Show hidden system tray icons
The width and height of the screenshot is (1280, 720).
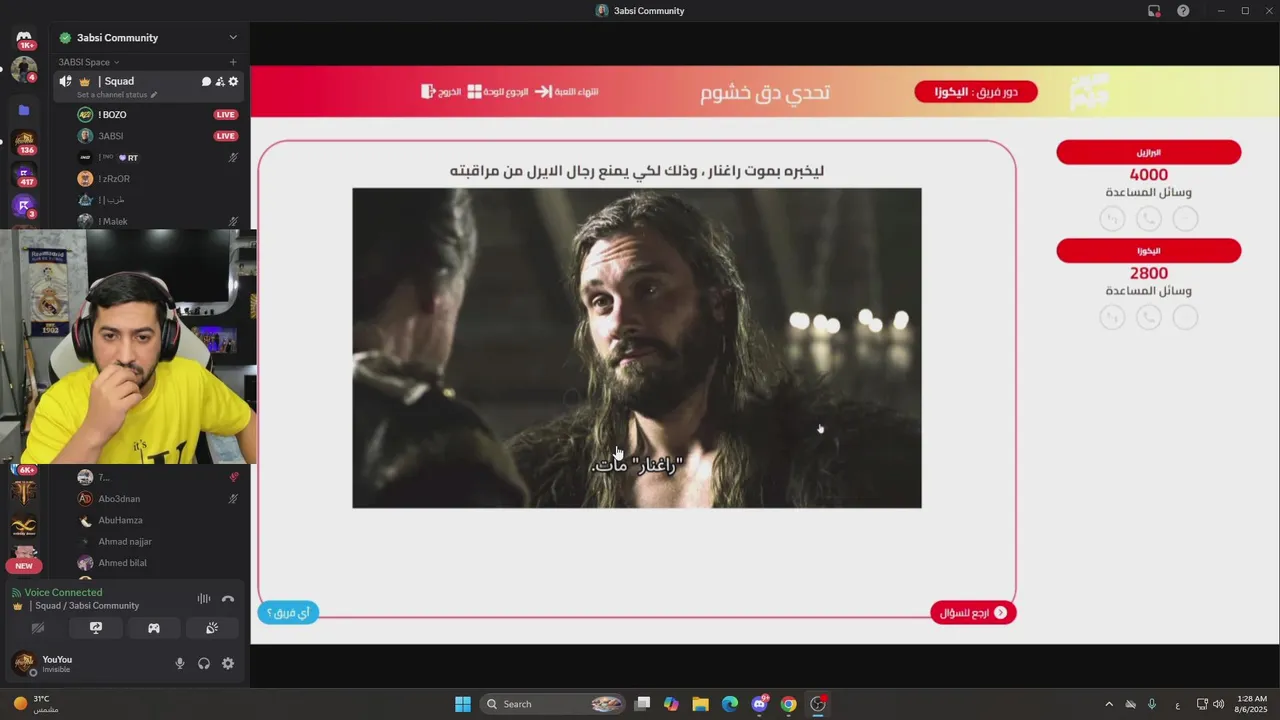pos(1108,704)
